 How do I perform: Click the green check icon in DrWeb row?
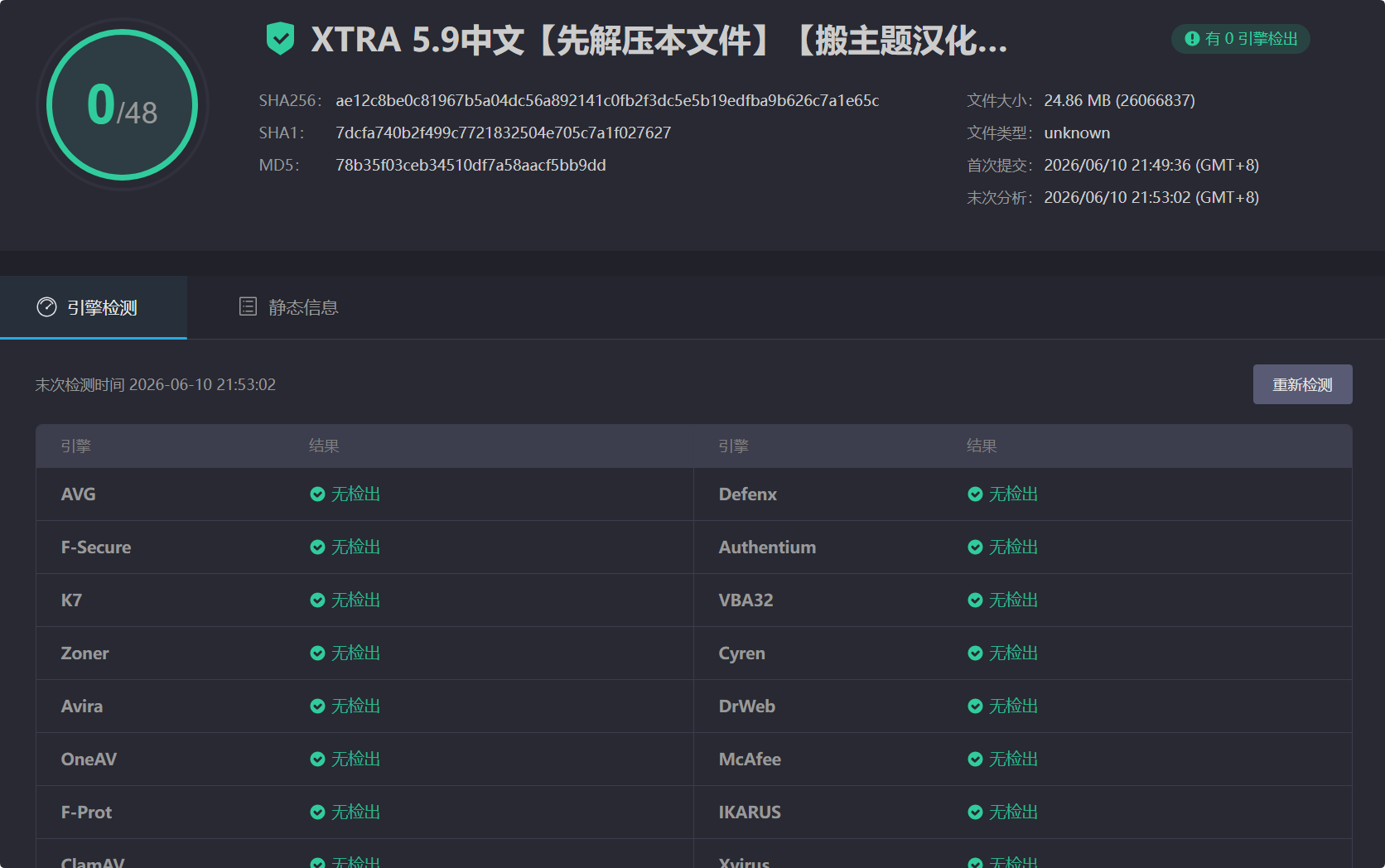coord(975,706)
